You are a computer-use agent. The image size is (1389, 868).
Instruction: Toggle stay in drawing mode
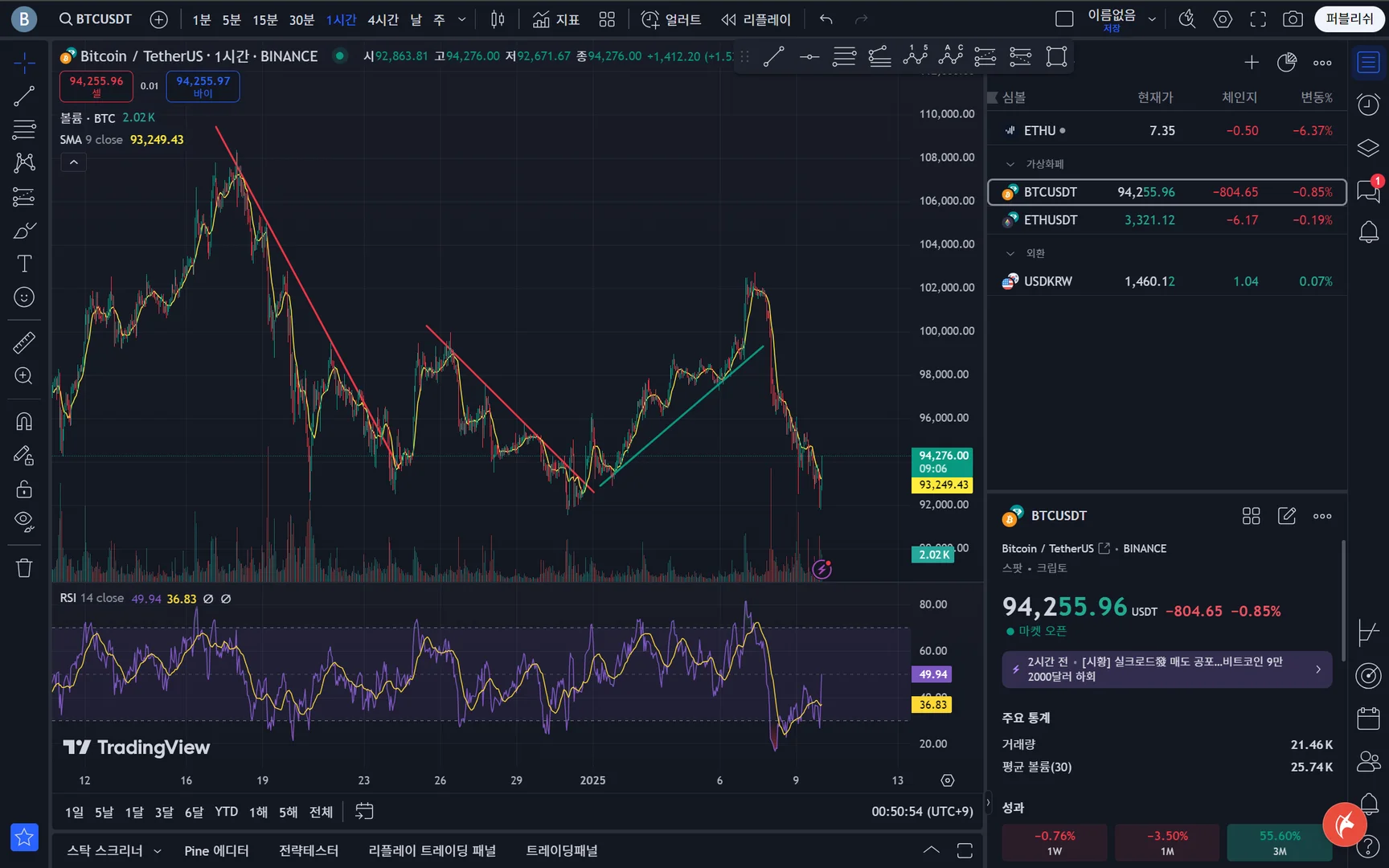coord(24,456)
